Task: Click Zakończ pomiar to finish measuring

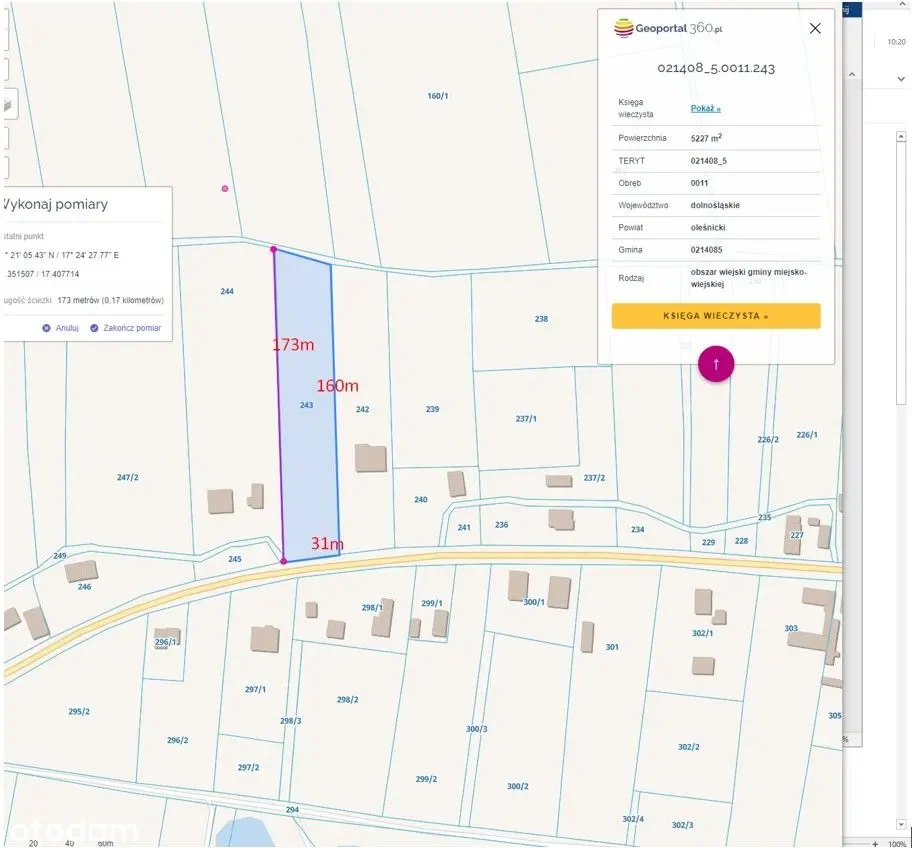Action: coord(131,328)
